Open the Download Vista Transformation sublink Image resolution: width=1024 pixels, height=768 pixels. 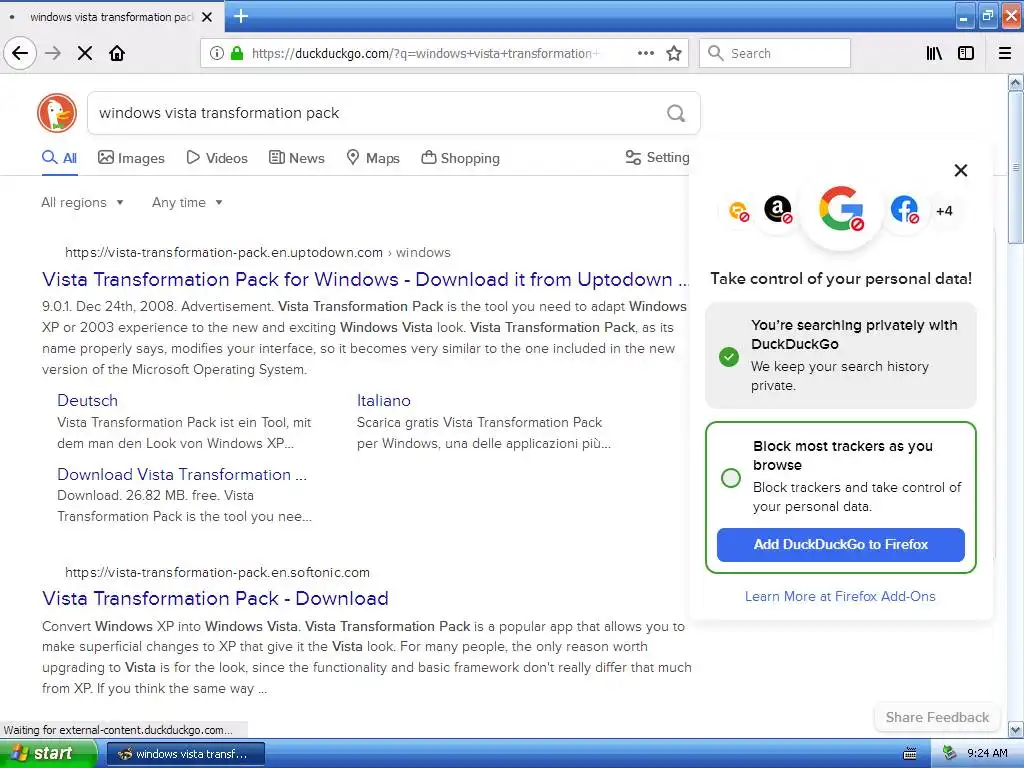point(182,474)
